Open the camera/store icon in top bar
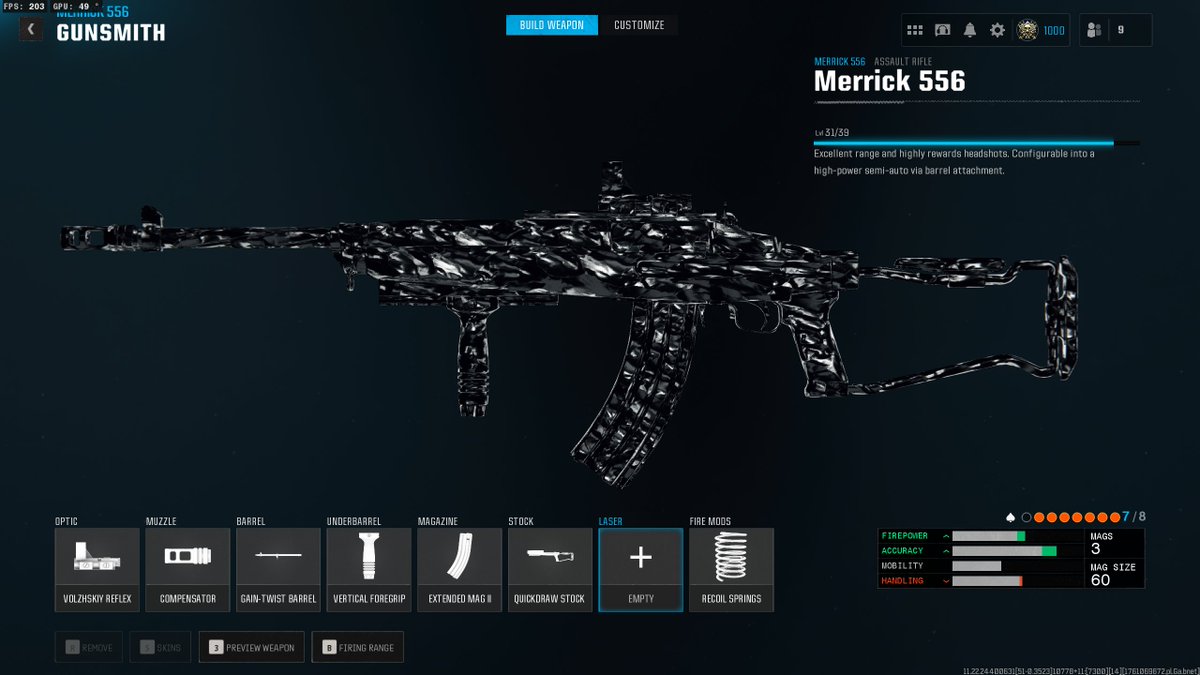 (942, 30)
